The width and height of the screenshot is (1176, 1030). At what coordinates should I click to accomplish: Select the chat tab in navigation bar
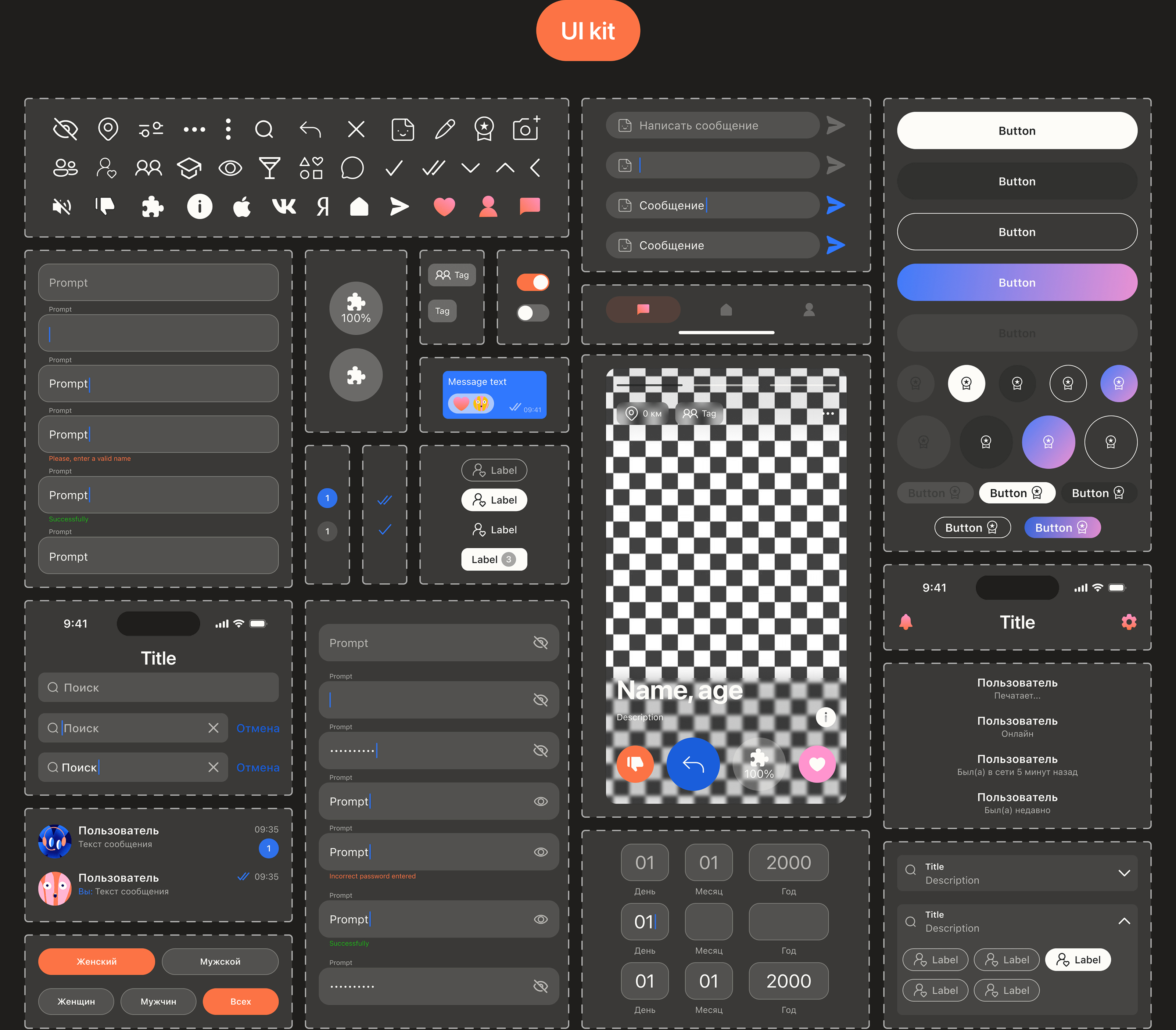pyautogui.click(x=643, y=310)
